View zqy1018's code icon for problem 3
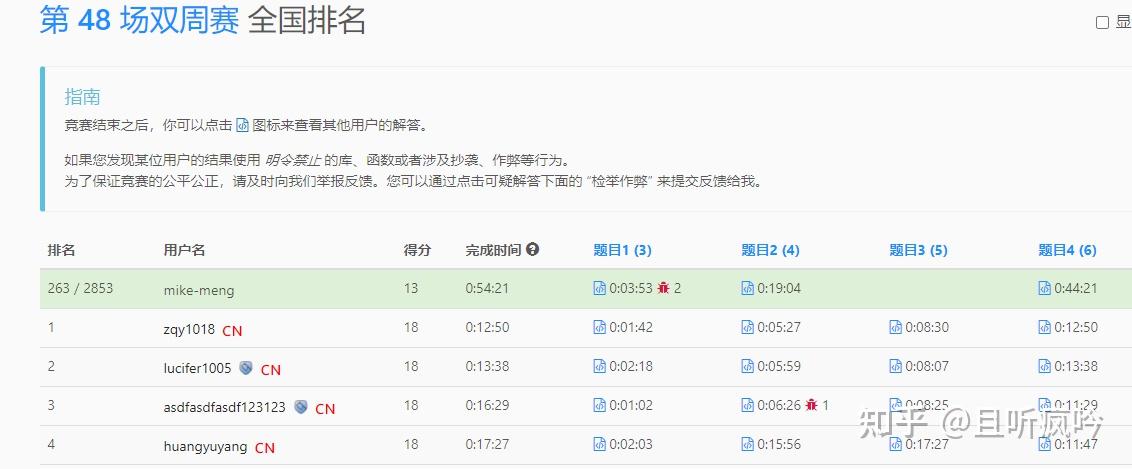The height and width of the screenshot is (469, 1132). [896, 328]
